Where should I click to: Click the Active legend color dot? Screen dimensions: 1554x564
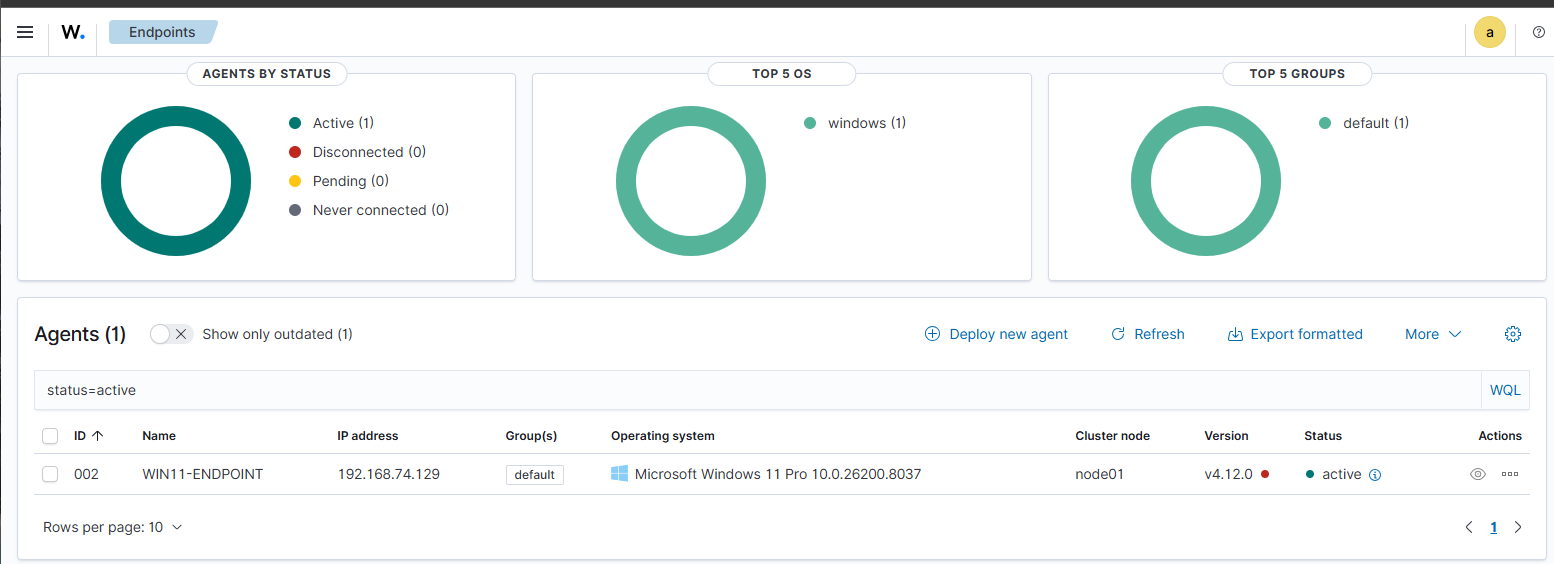click(295, 123)
